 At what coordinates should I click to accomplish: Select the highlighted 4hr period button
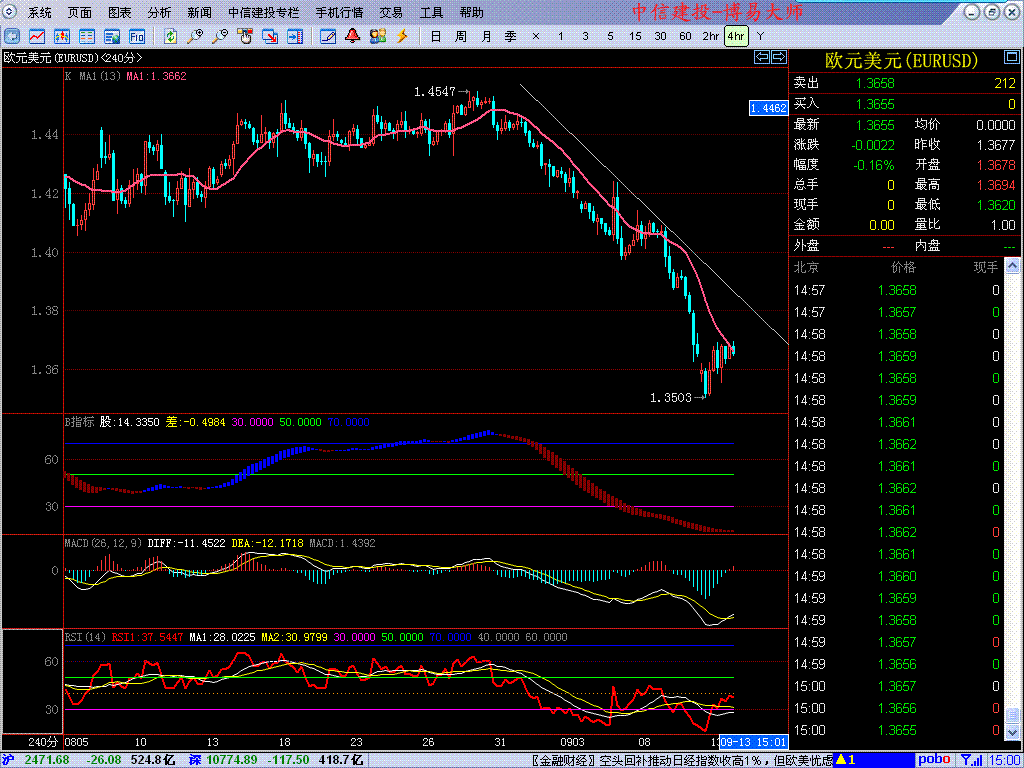point(736,36)
